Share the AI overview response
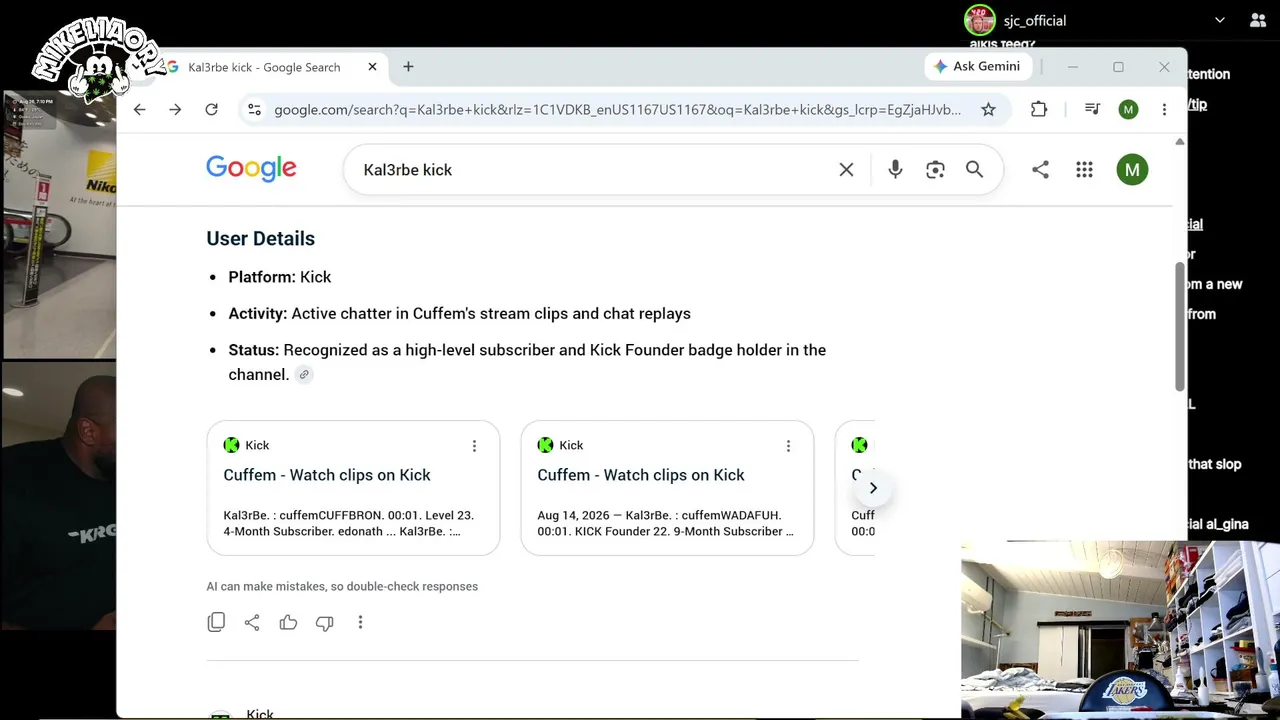 pos(252,622)
